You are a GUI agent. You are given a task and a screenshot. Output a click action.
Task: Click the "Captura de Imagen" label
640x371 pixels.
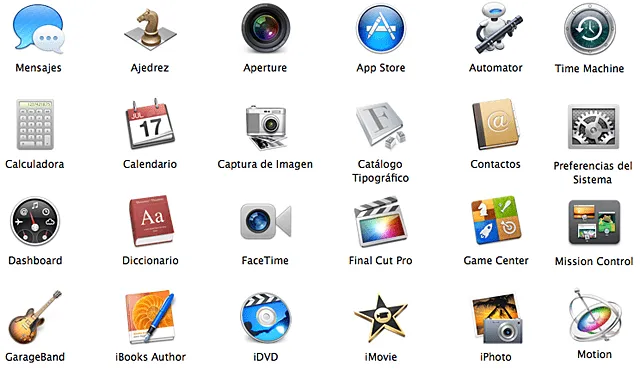tap(265, 164)
